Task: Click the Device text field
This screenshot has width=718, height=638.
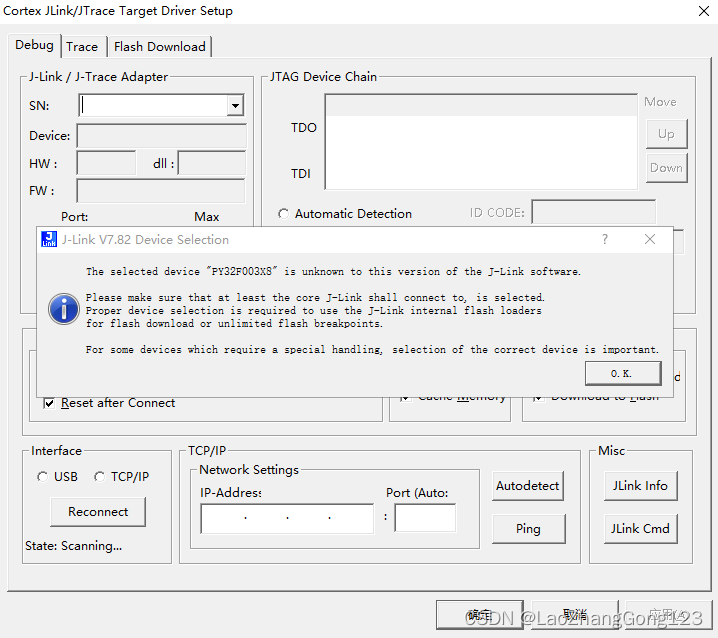Action: tap(161, 136)
